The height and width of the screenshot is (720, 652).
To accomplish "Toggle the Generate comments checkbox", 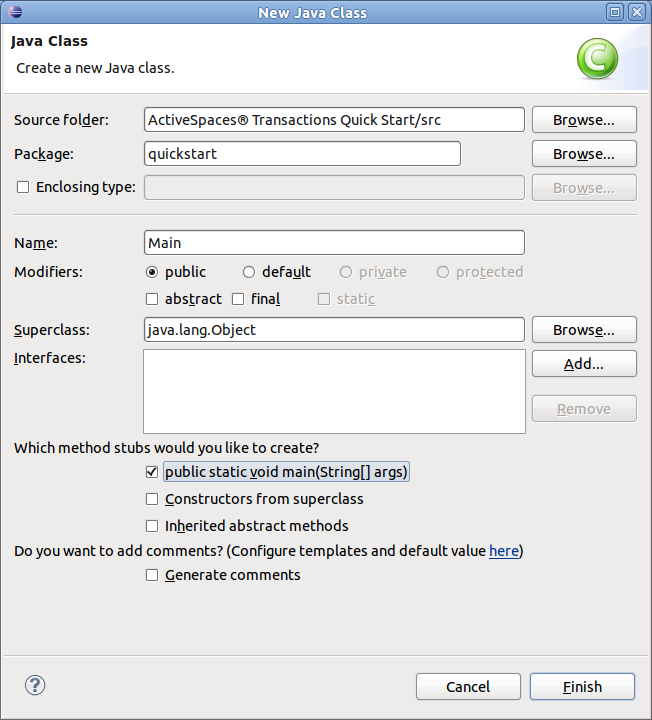I will coord(152,575).
